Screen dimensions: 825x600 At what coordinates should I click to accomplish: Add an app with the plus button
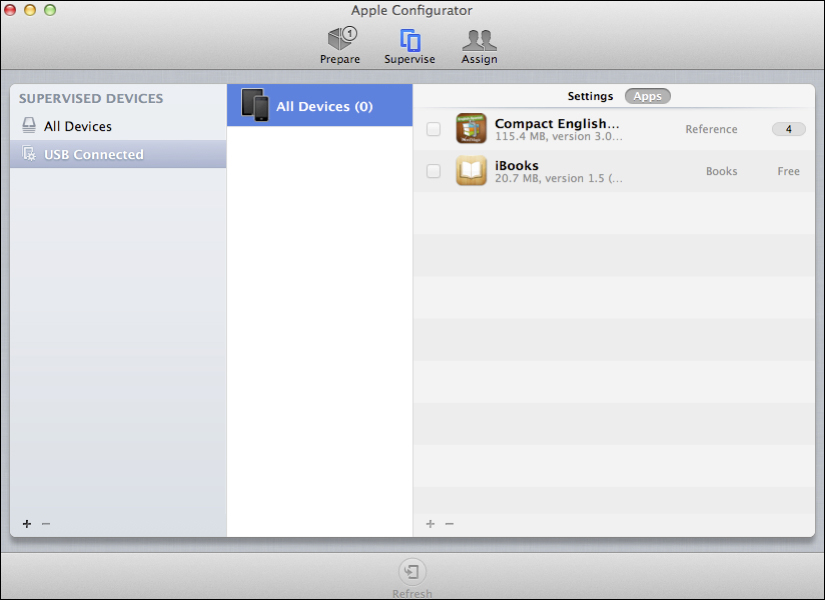(x=430, y=524)
